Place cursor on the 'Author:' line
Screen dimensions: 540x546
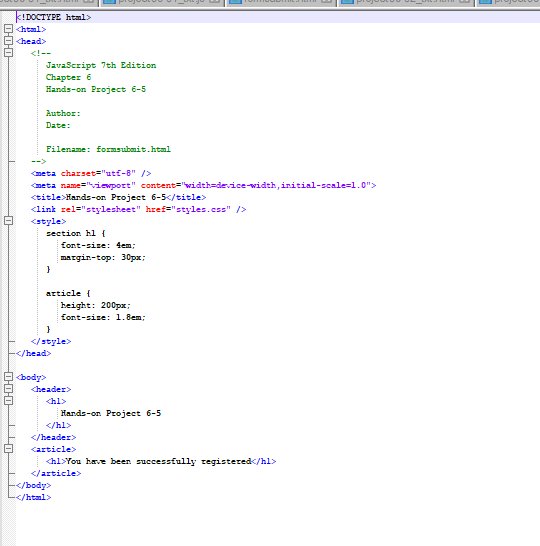(63, 113)
